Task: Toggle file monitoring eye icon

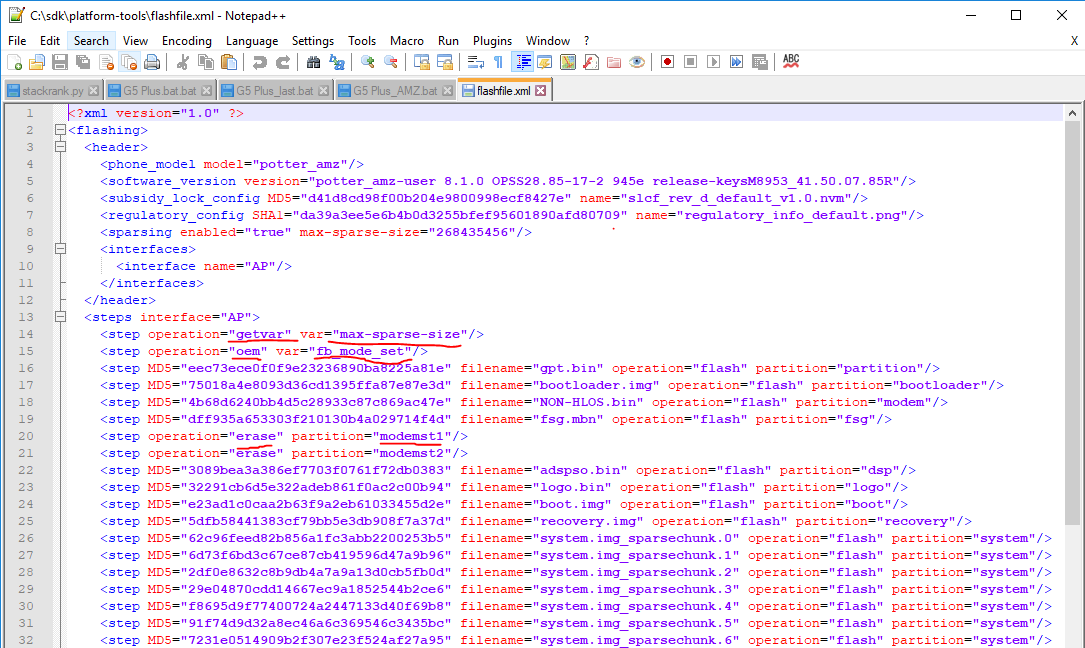Action: [637, 62]
